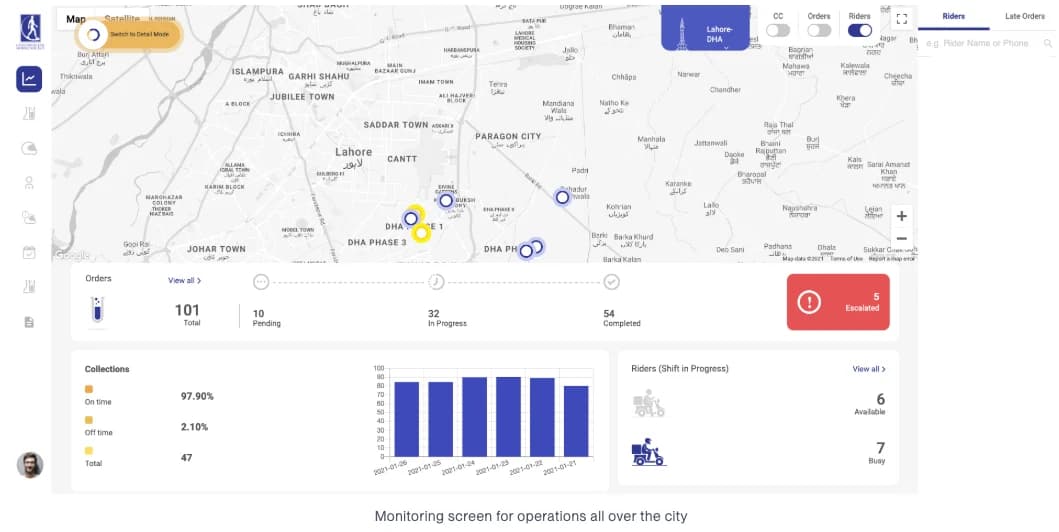The width and height of the screenshot is (1059, 532).
Task: Select the Satellite view tab
Action: click(122, 19)
